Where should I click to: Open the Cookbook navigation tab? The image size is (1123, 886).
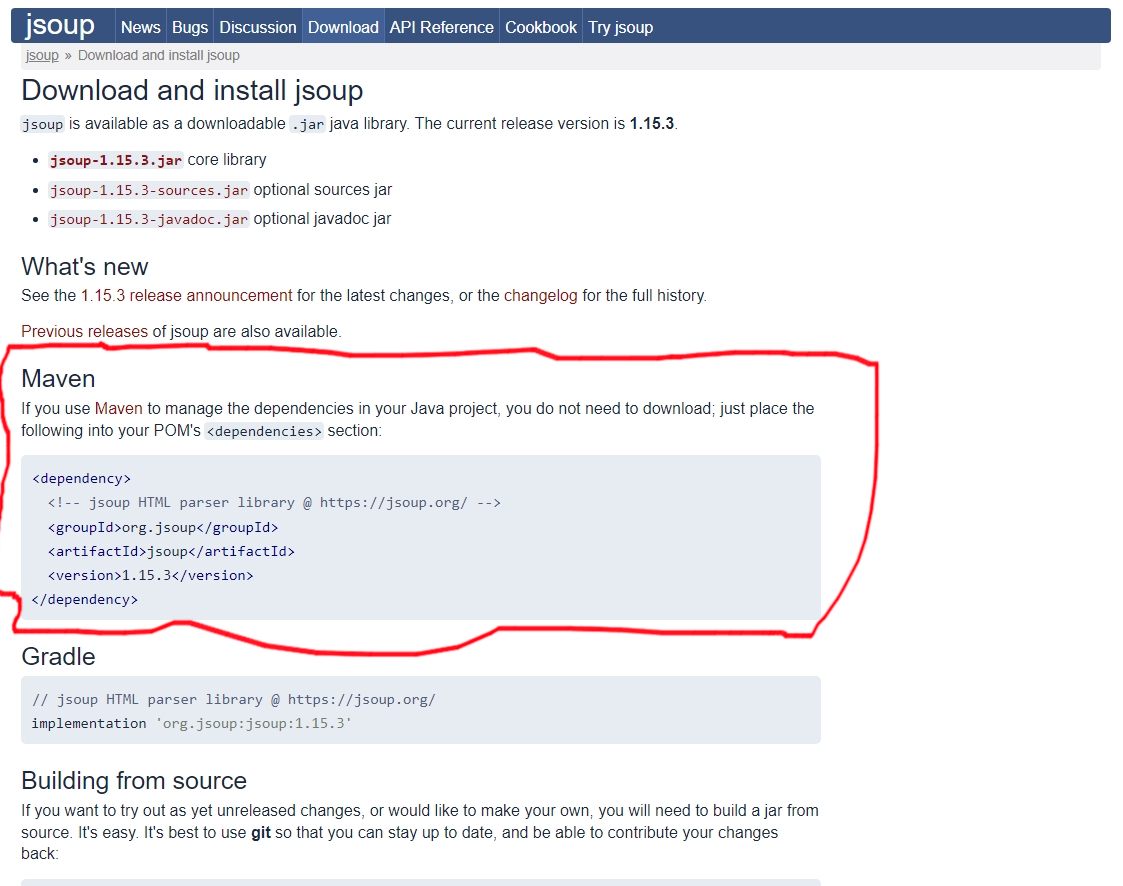(x=541, y=27)
